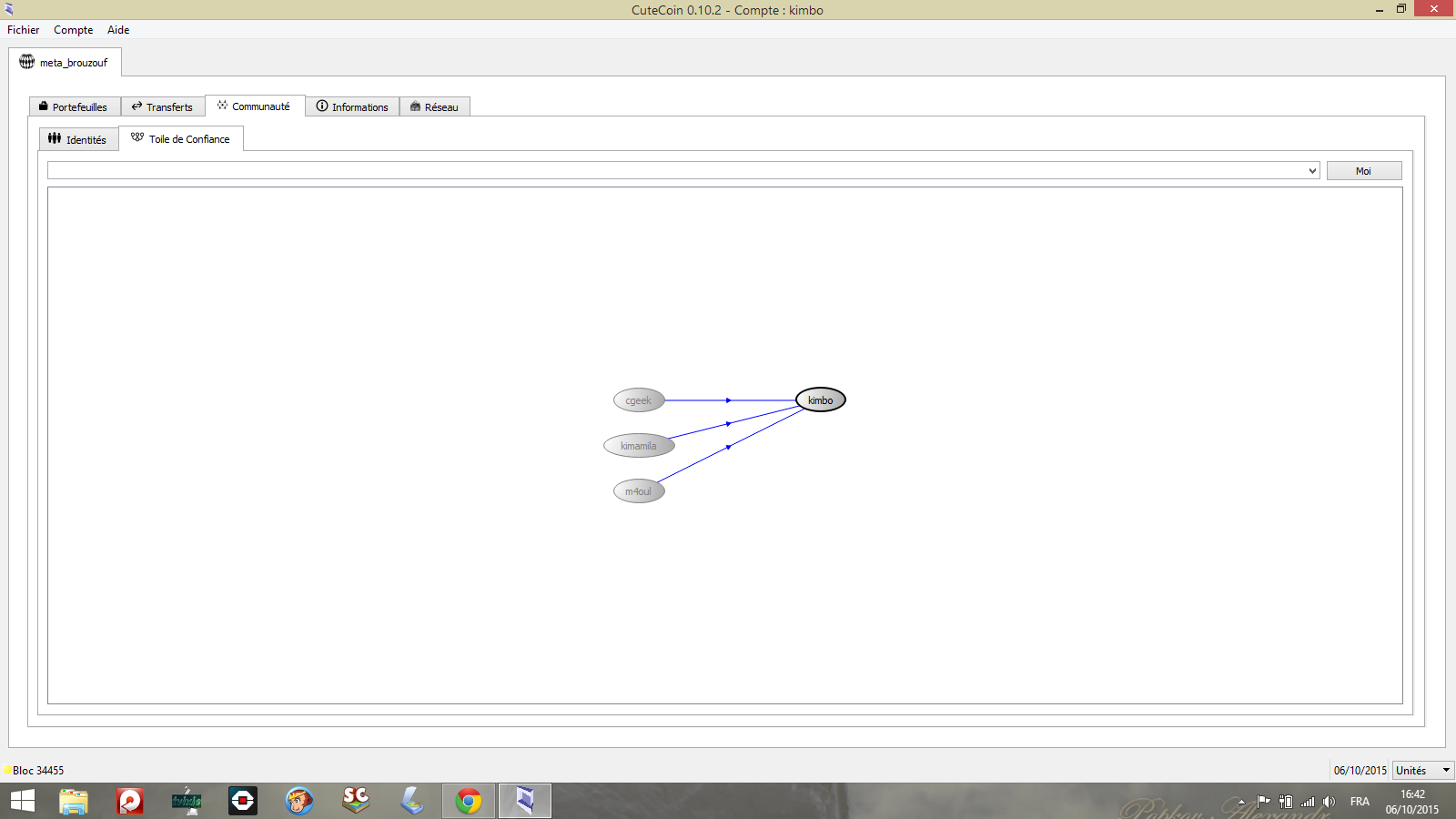Switch to the Transferts tab
Image resolution: width=1456 pixels, height=819 pixels.
pyautogui.click(x=163, y=106)
